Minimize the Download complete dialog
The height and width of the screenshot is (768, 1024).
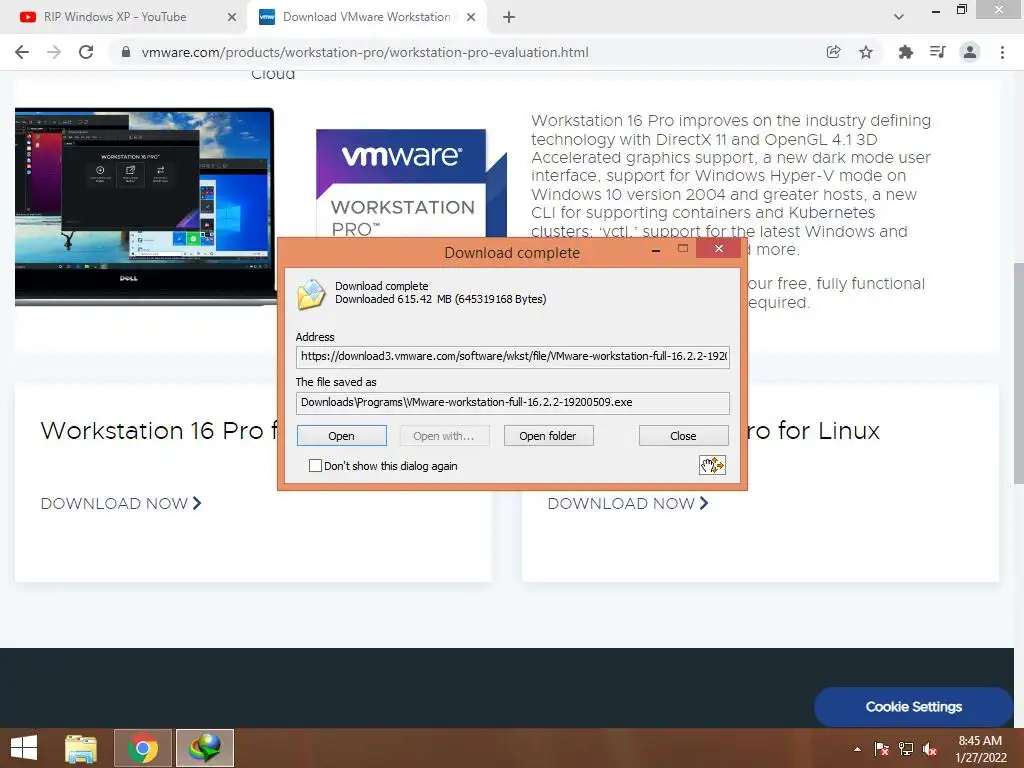pos(656,250)
